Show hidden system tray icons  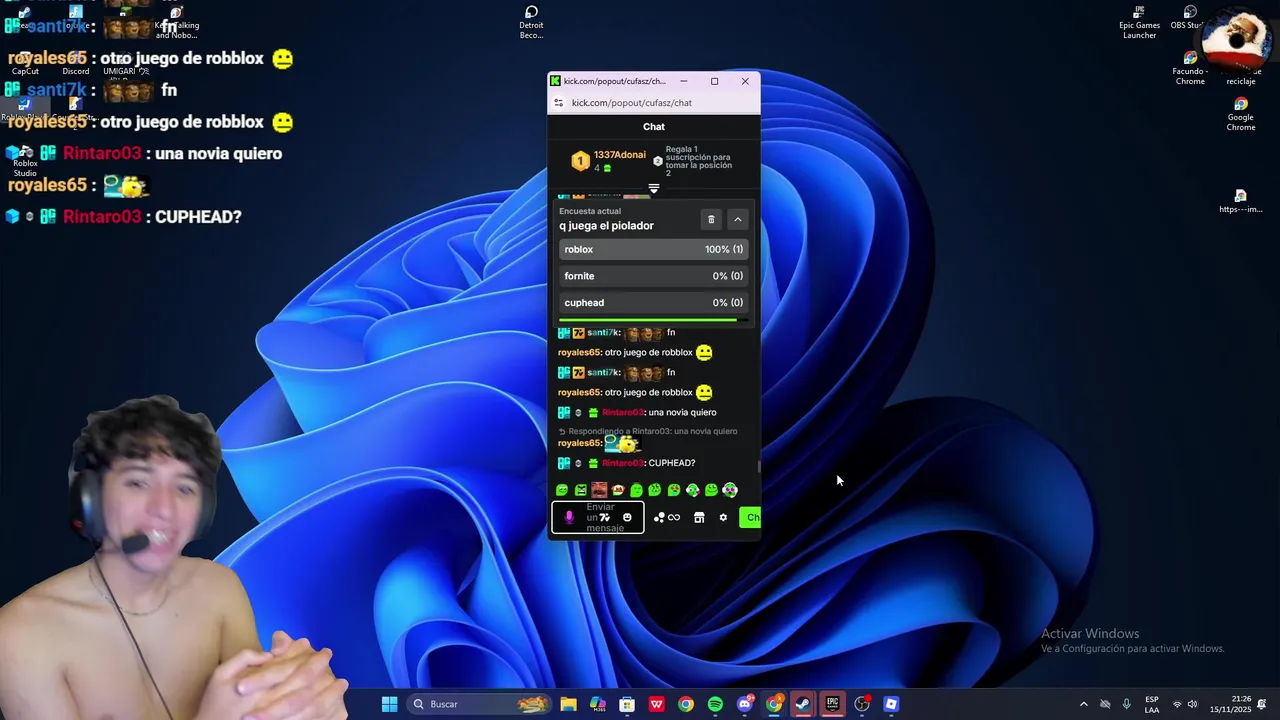point(1083,704)
